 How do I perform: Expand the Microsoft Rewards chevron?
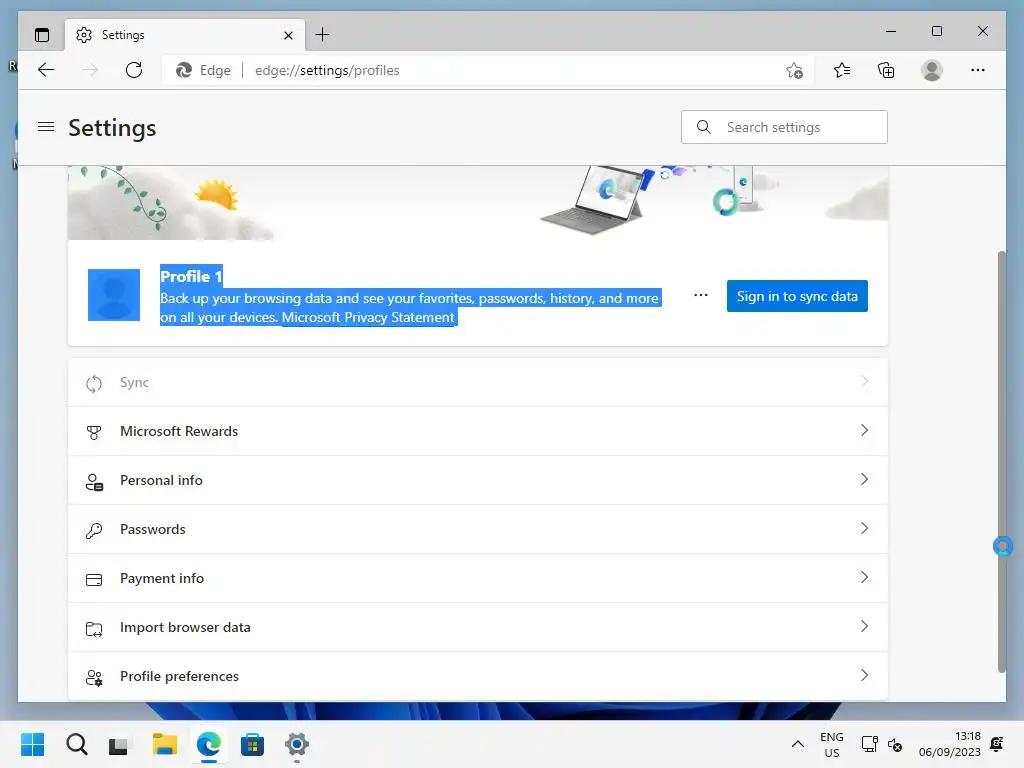pyautogui.click(x=865, y=430)
